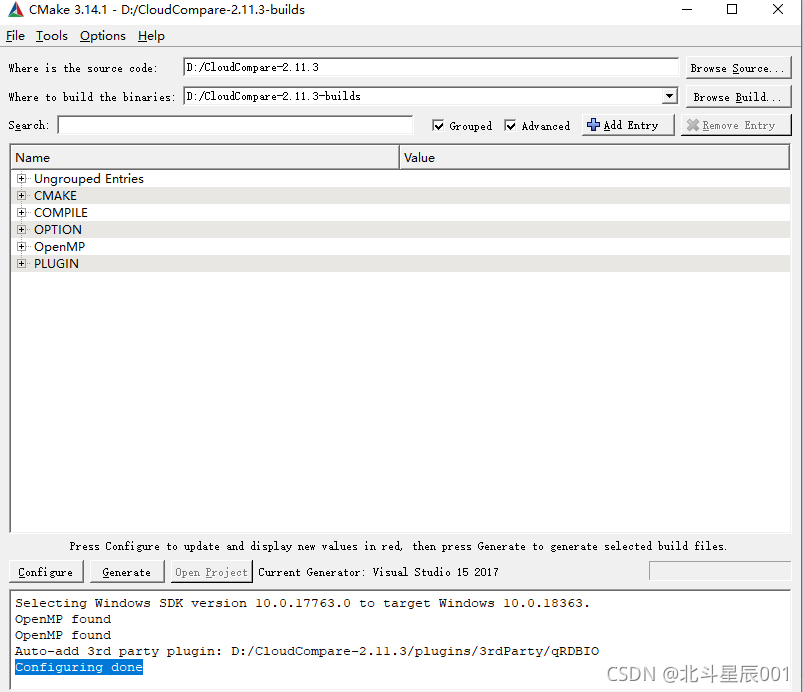Expand the OpenMP group
This screenshot has width=803, height=692.
click(x=22, y=246)
